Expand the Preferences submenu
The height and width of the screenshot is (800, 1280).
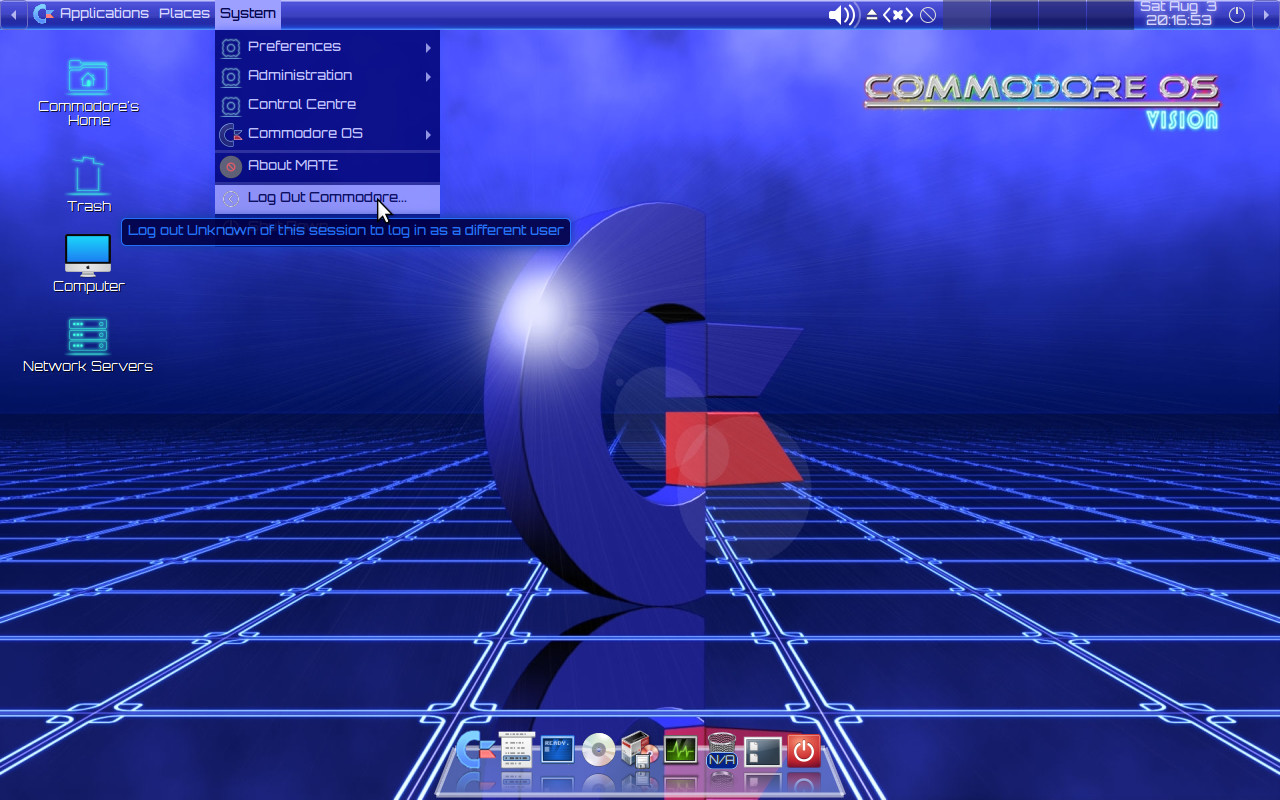294,46
